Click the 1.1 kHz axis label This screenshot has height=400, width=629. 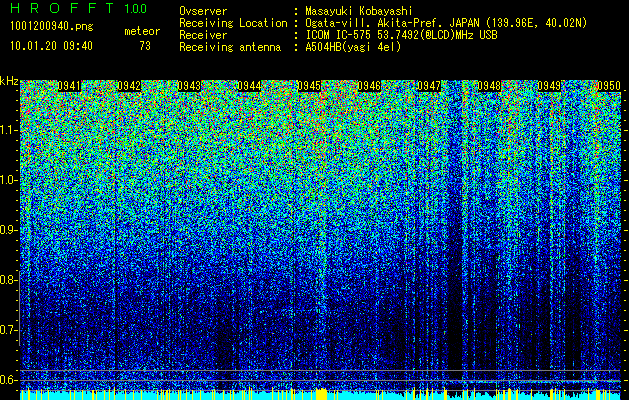(x=8, y=130)
